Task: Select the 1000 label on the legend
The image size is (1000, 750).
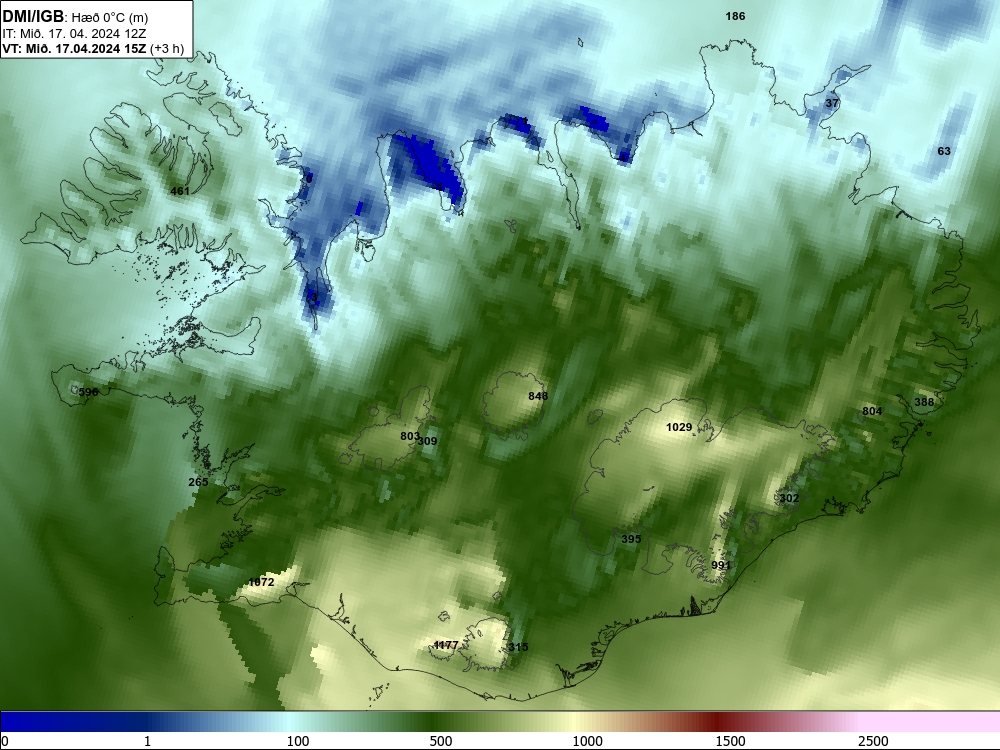Action: click(587, 741)
